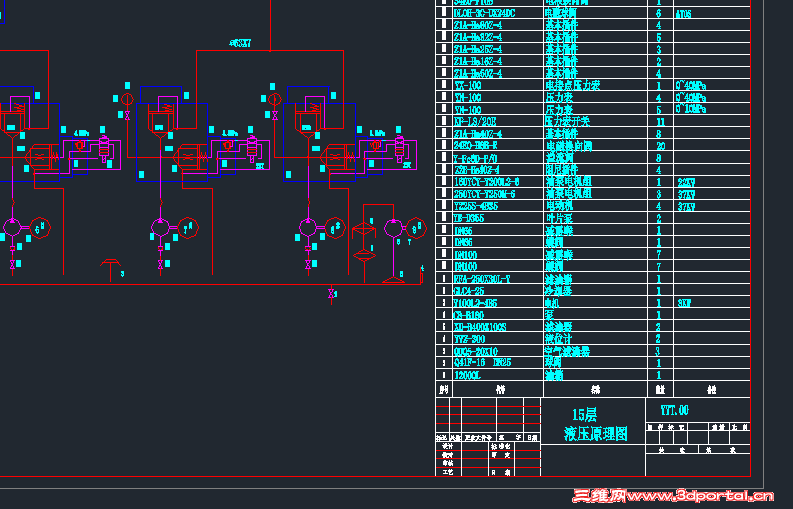Select the 15层 title text

pos(585,415)
